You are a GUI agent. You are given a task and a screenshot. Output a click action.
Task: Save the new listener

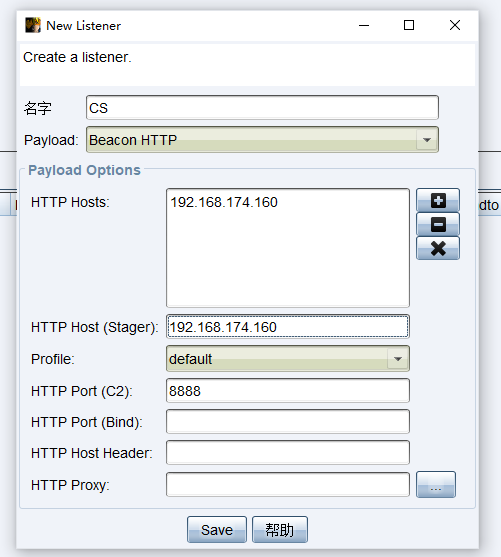click(217, 530)
